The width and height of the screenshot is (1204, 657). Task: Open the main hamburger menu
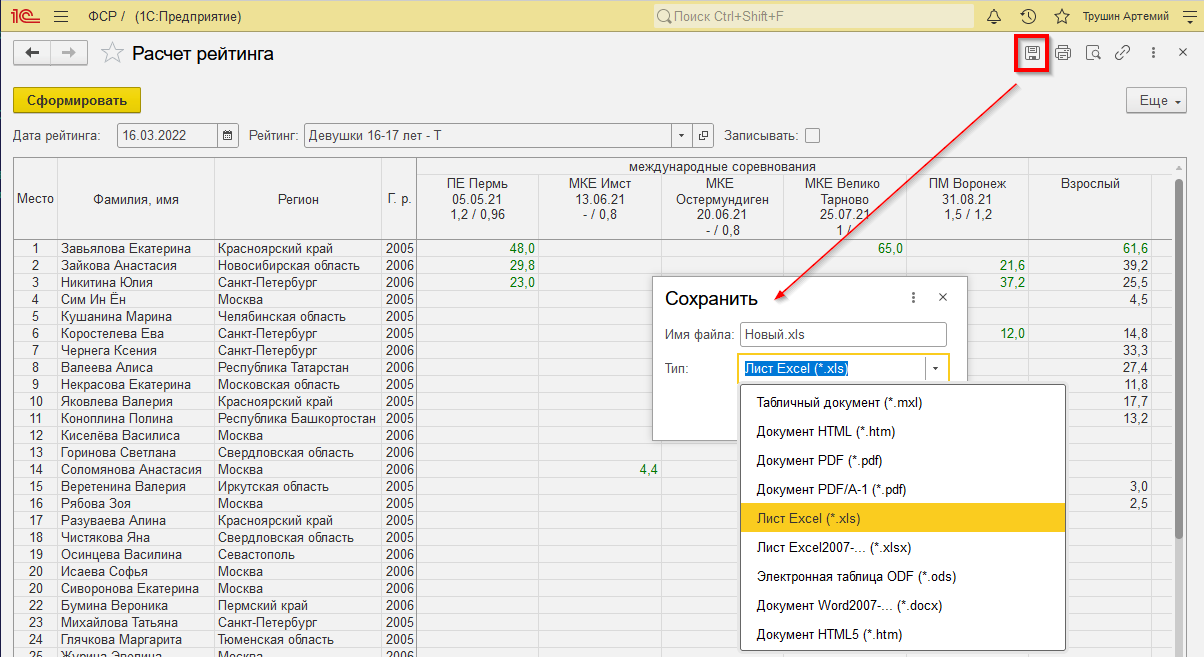tap(60, 16)
